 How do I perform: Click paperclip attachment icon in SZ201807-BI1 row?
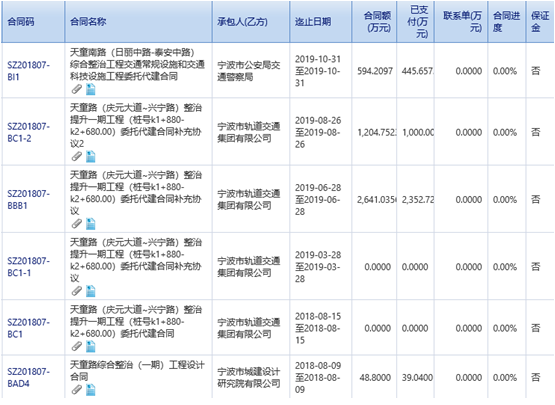coord(76,89)
